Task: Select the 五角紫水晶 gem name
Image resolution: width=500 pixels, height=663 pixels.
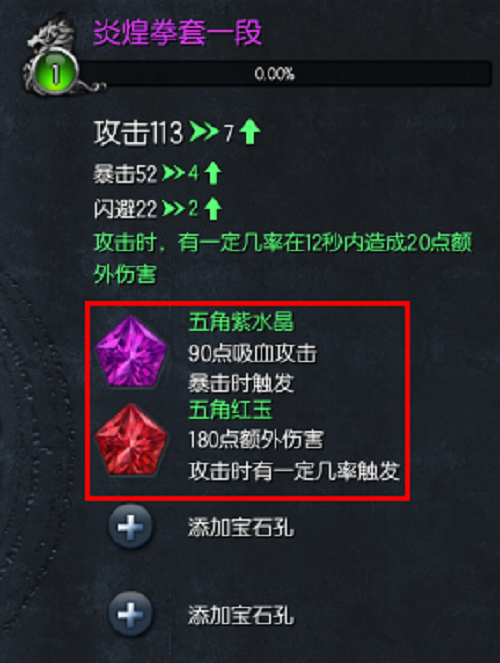Action: tap(241, 322)
